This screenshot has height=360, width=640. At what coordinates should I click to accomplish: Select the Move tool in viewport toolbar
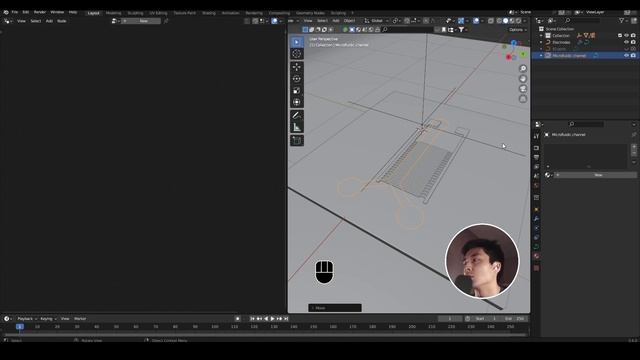[x=297, y=67]
